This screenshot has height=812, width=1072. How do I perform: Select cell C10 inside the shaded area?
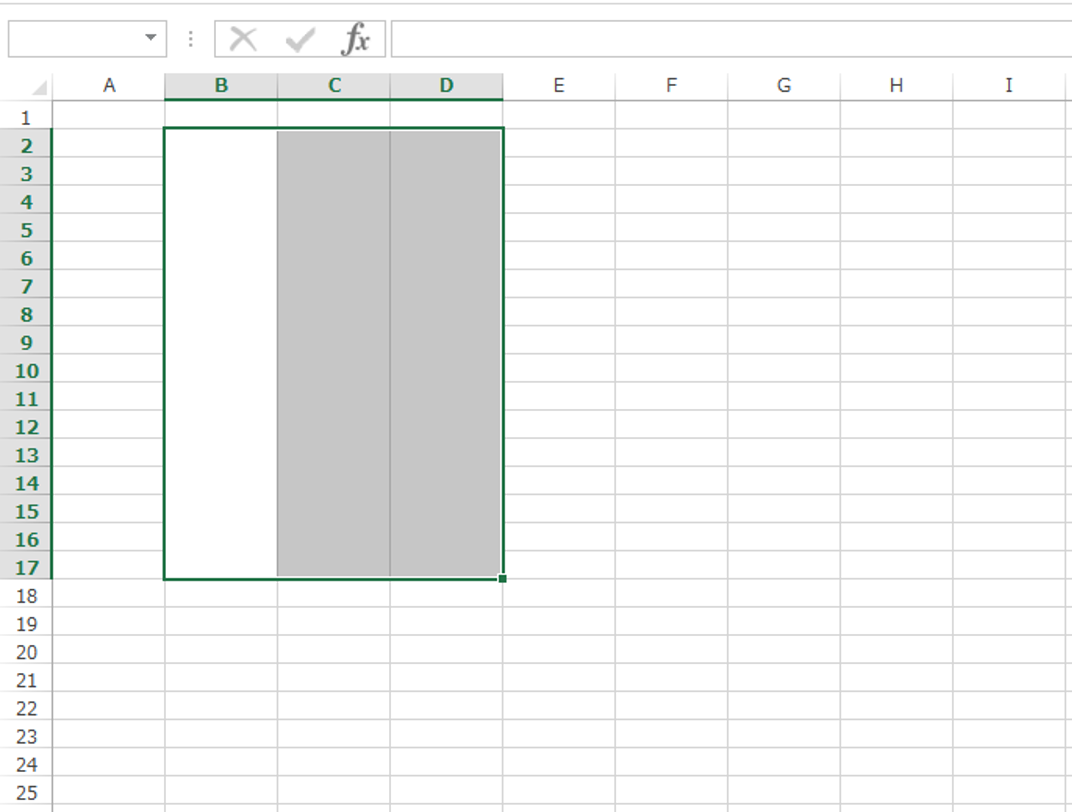click(x=334, y=371)
